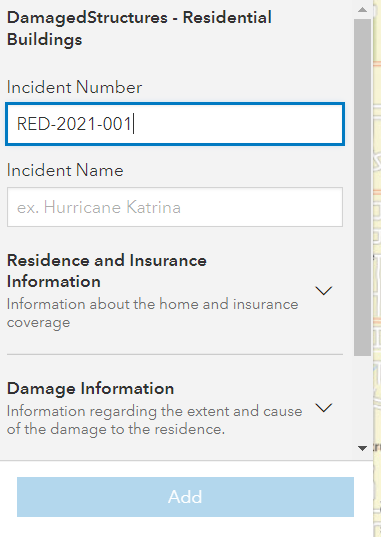
Task: Click the extent and cause of damage description
Action: point(154,420)
